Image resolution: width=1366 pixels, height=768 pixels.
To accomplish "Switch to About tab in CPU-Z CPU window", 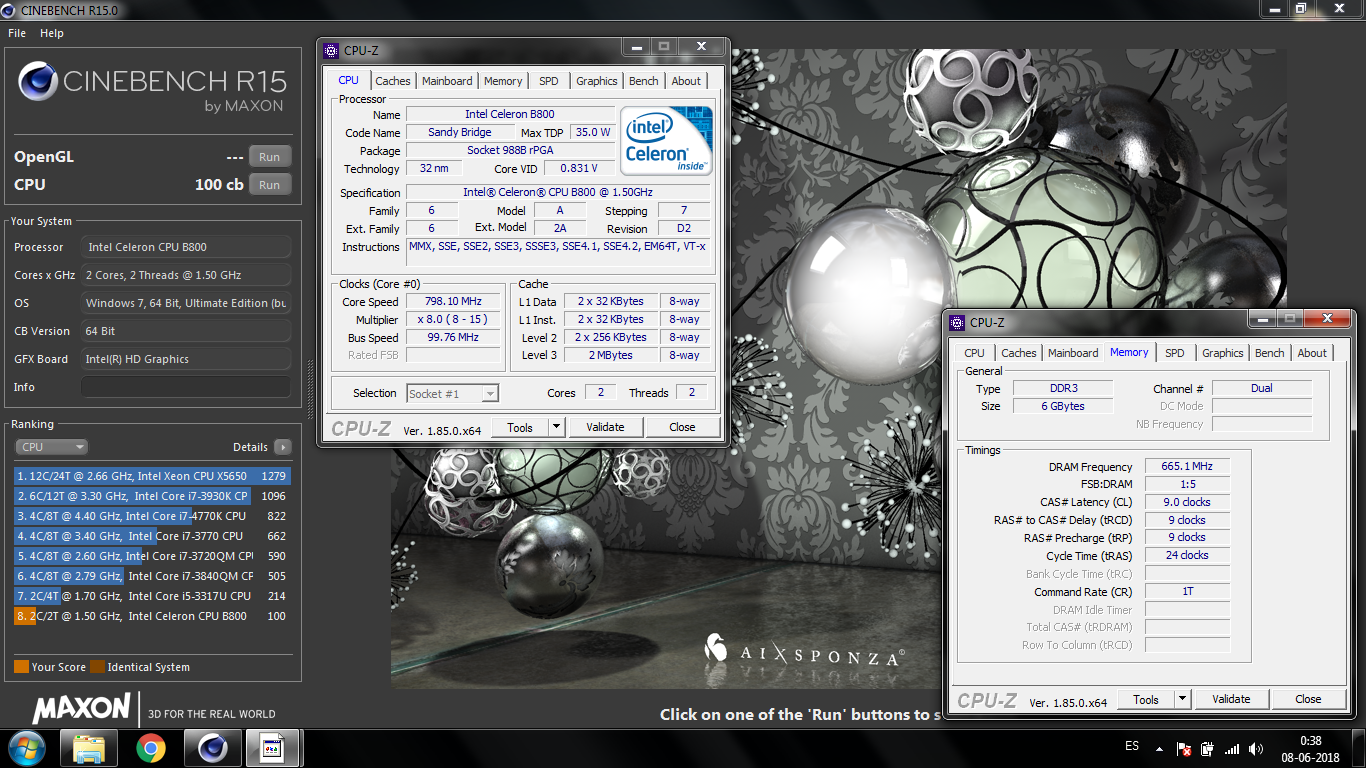I will tap(686, 81).
